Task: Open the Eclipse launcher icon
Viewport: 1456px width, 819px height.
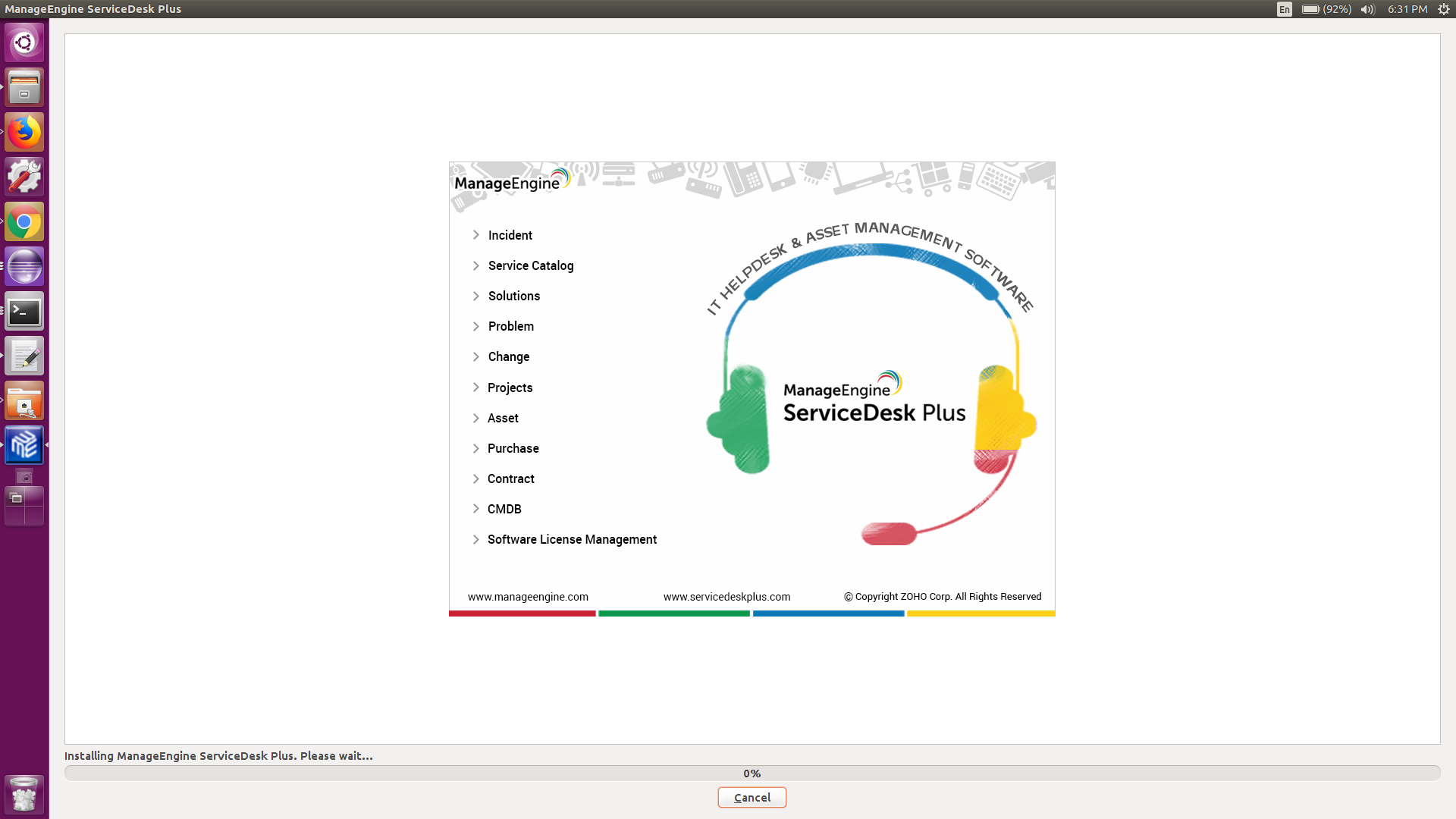Action: tap(24, 267)
